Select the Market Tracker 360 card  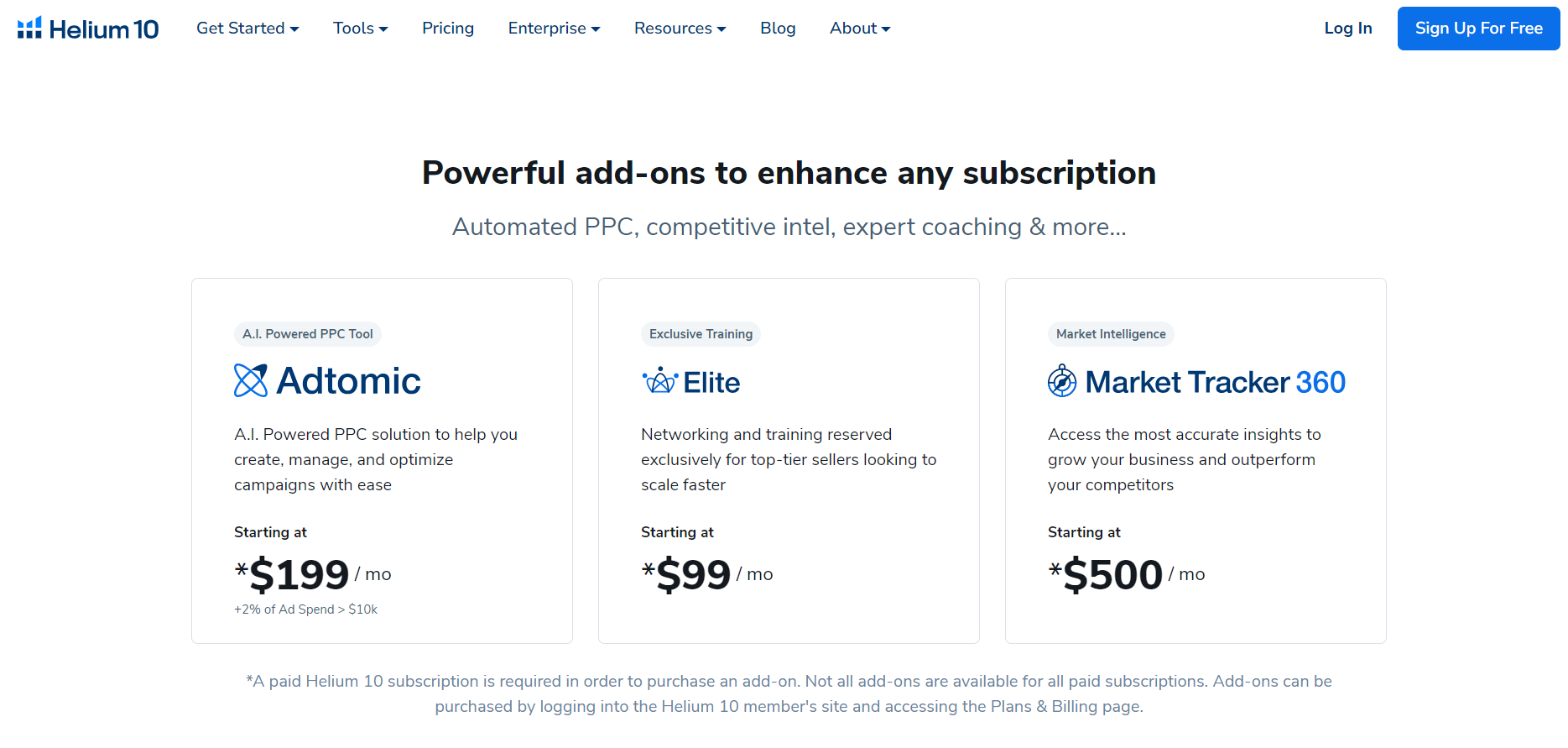[x=1195, y=460]
